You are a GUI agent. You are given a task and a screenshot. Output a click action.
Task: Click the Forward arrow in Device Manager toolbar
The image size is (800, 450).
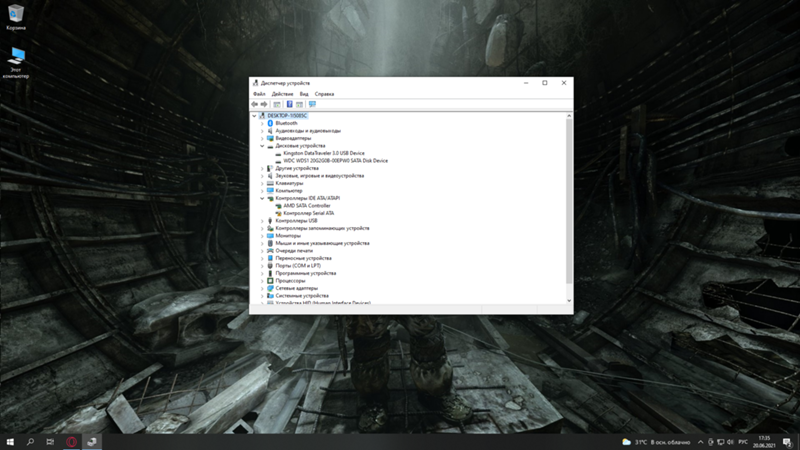tap(264, 104)
